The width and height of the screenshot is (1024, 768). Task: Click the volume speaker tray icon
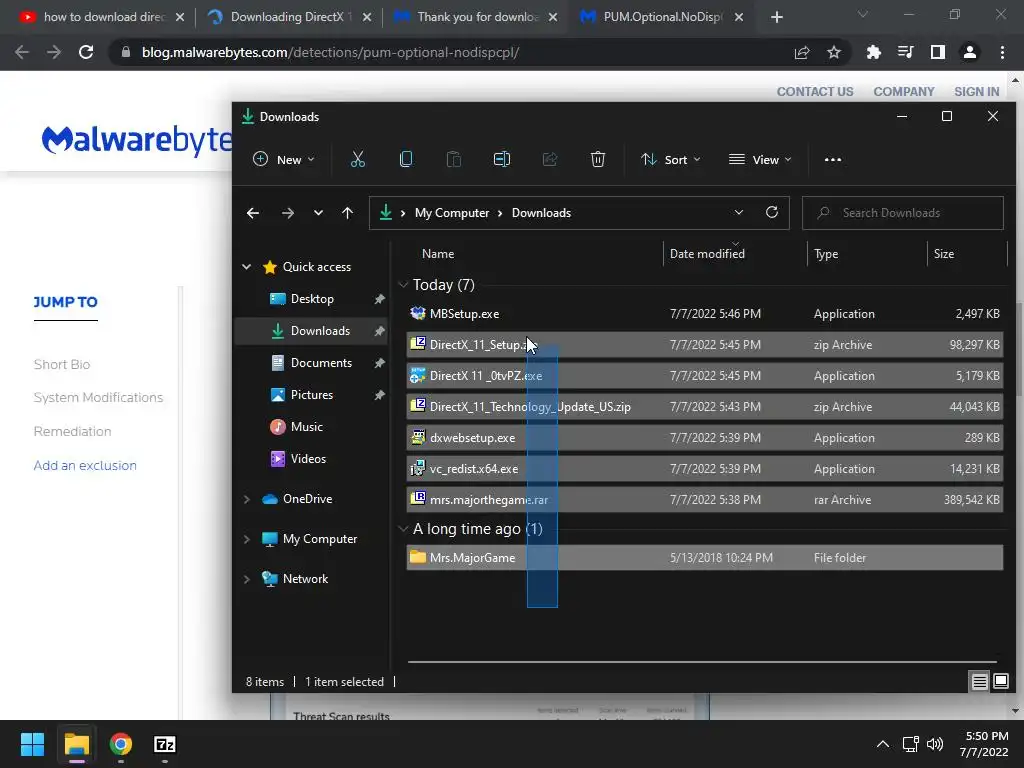935,744
